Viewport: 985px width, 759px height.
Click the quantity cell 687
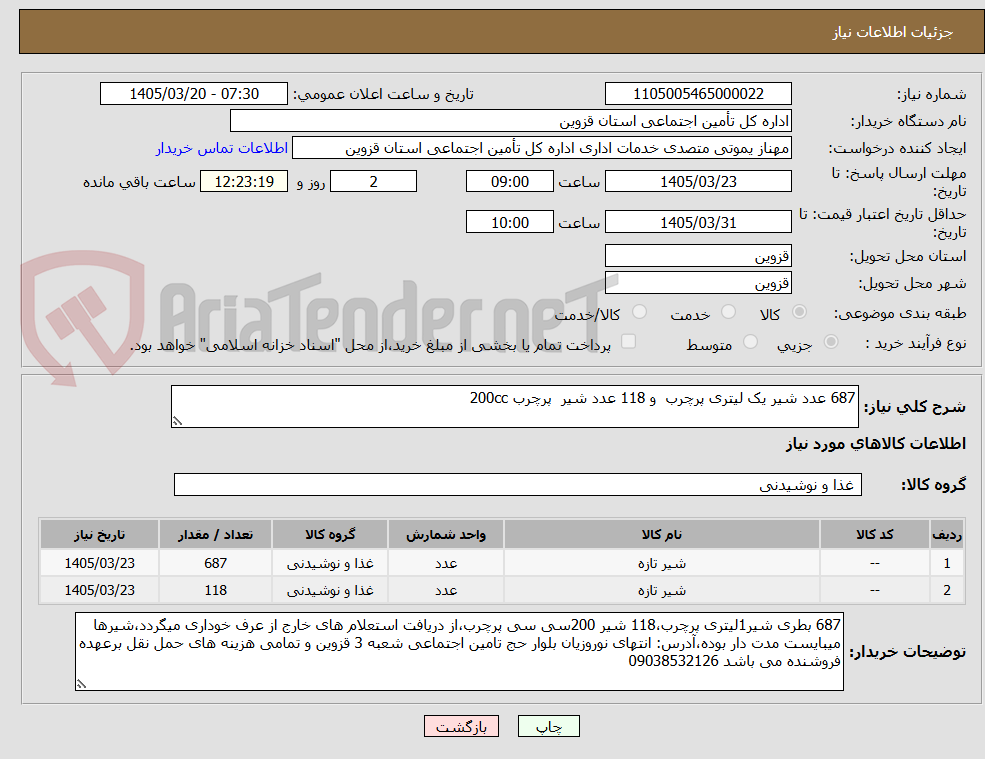tap(215, 563)
